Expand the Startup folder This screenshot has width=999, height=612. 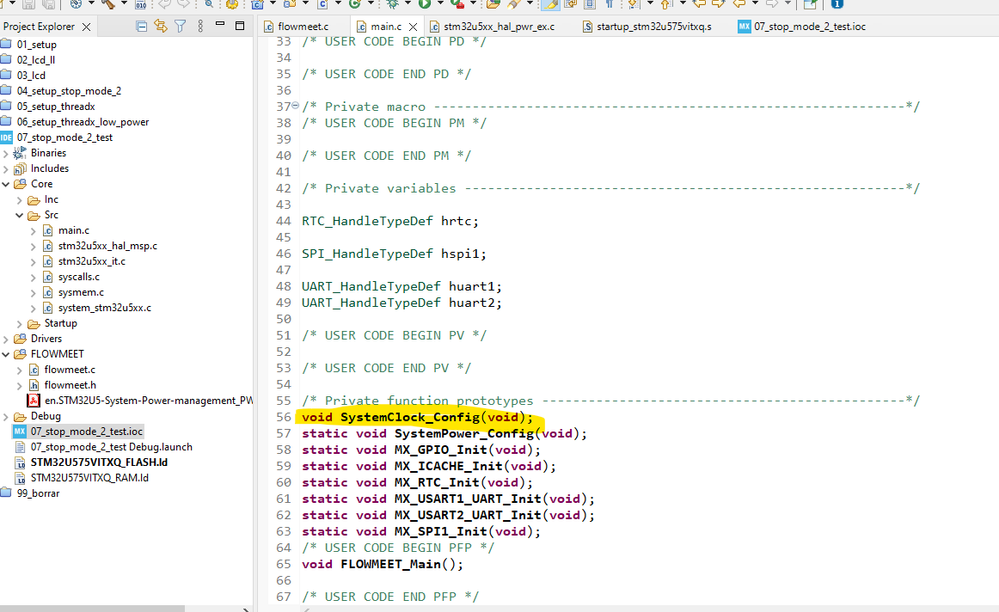[x=19, y=324]
